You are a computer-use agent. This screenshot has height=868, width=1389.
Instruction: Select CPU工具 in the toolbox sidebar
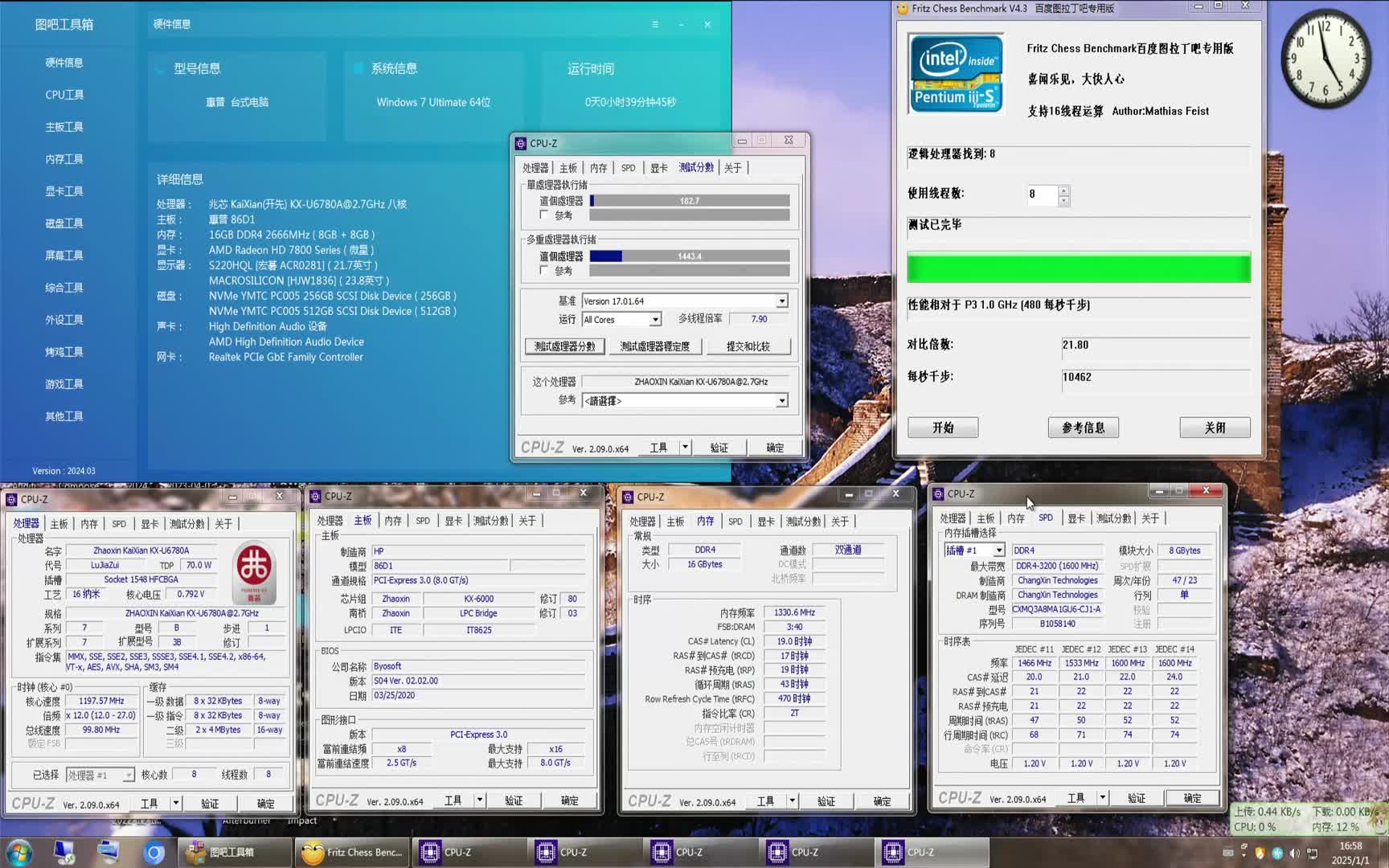click(x=64, y=95)
